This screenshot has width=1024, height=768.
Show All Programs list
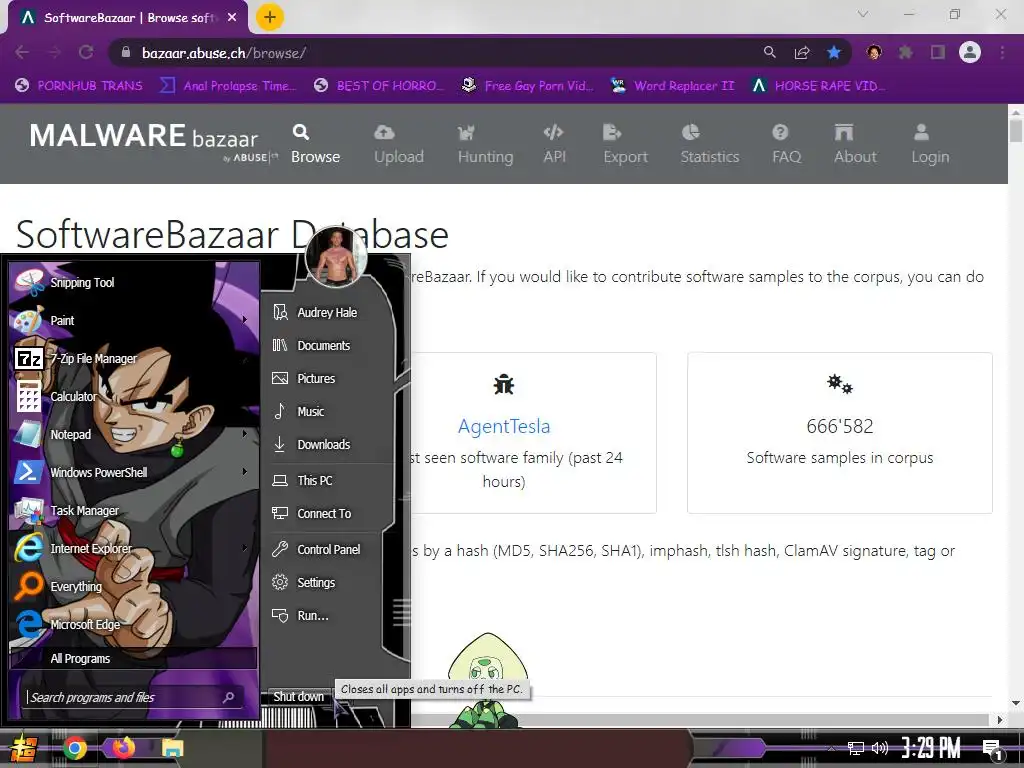[x=134, y=658]
